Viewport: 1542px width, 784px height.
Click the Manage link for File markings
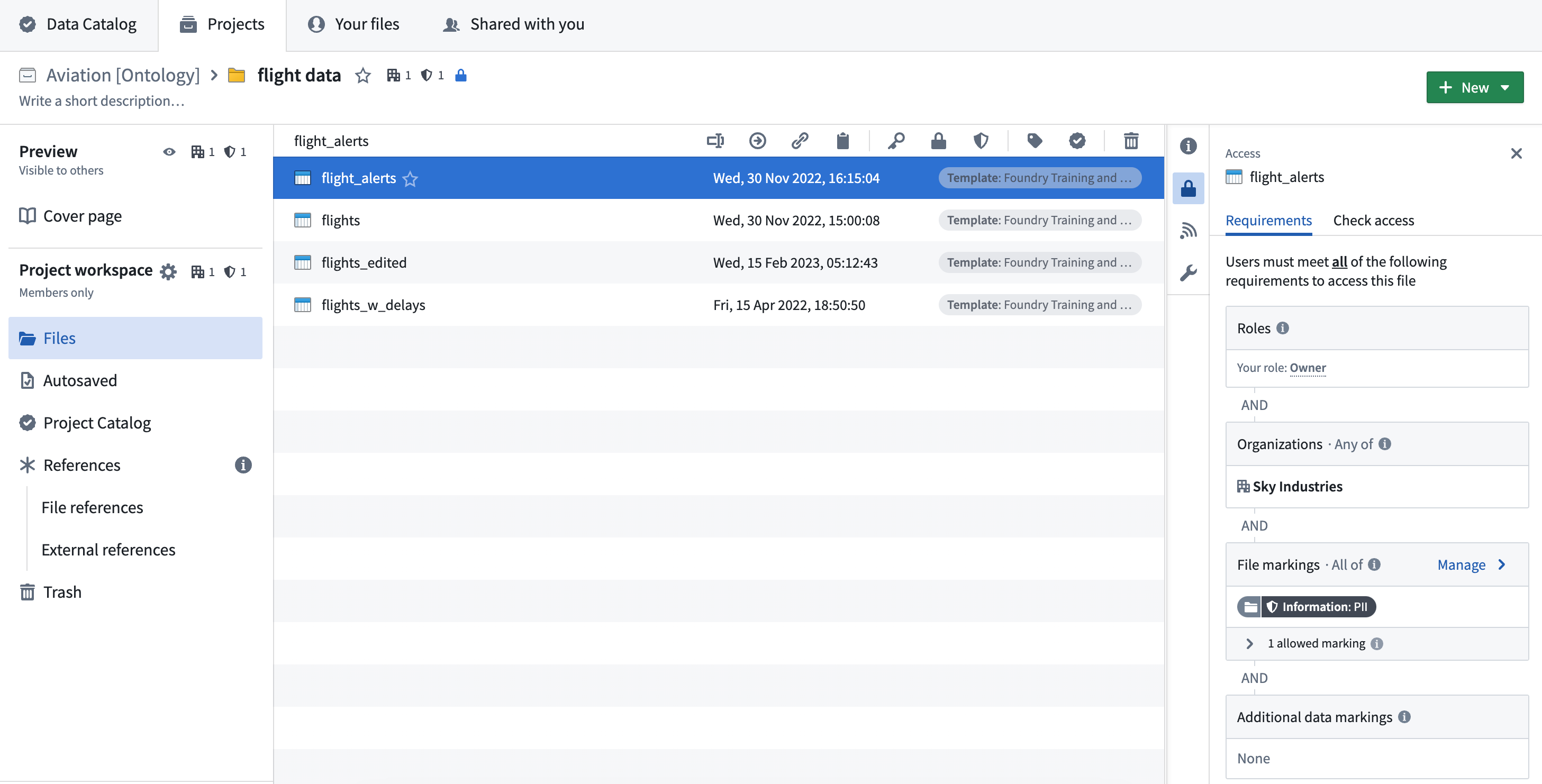click(x=1461, y=563)
